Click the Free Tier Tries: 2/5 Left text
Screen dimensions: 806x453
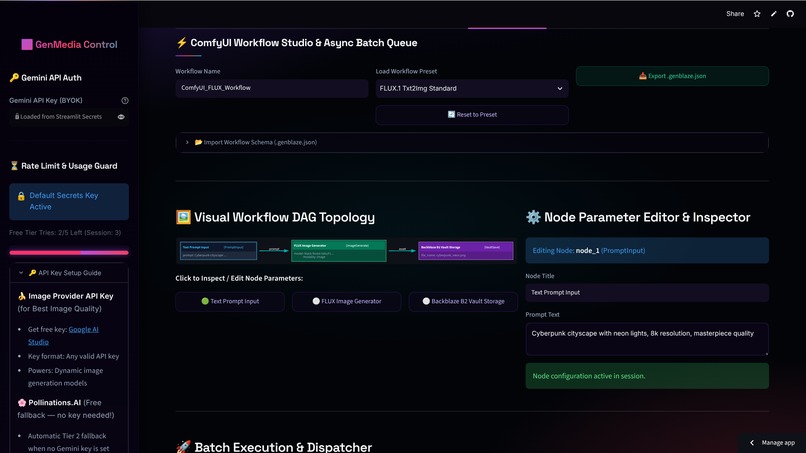pyautogui.click(x=65, y=233)
